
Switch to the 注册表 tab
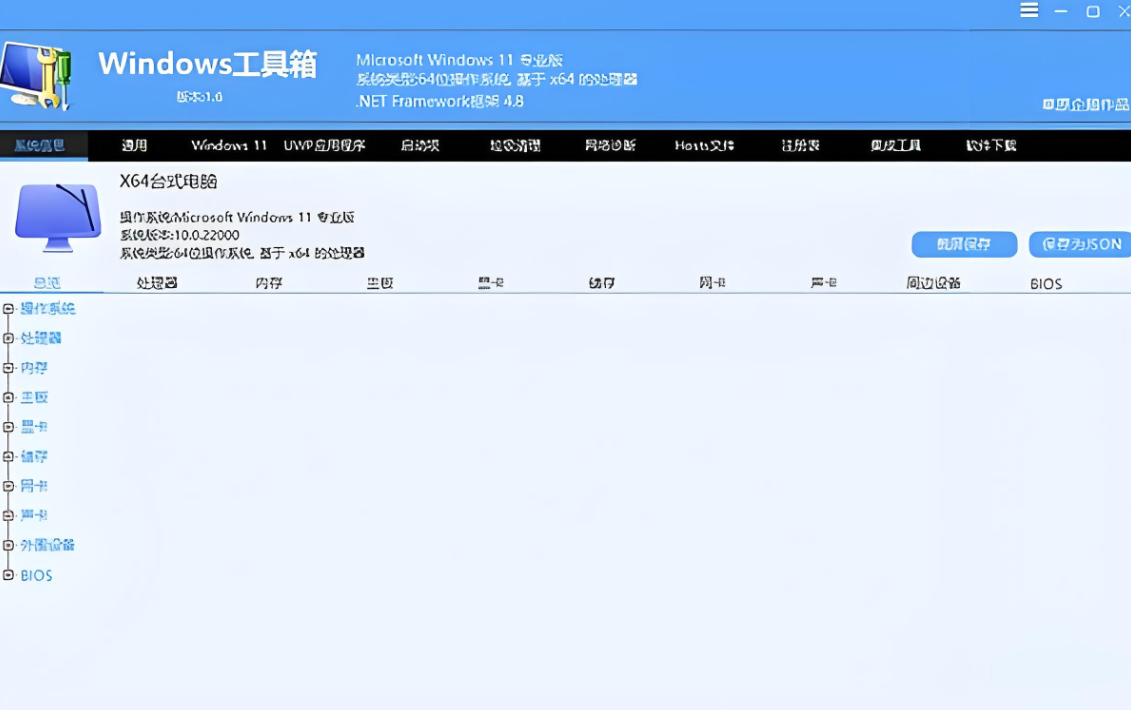[801, 145]
